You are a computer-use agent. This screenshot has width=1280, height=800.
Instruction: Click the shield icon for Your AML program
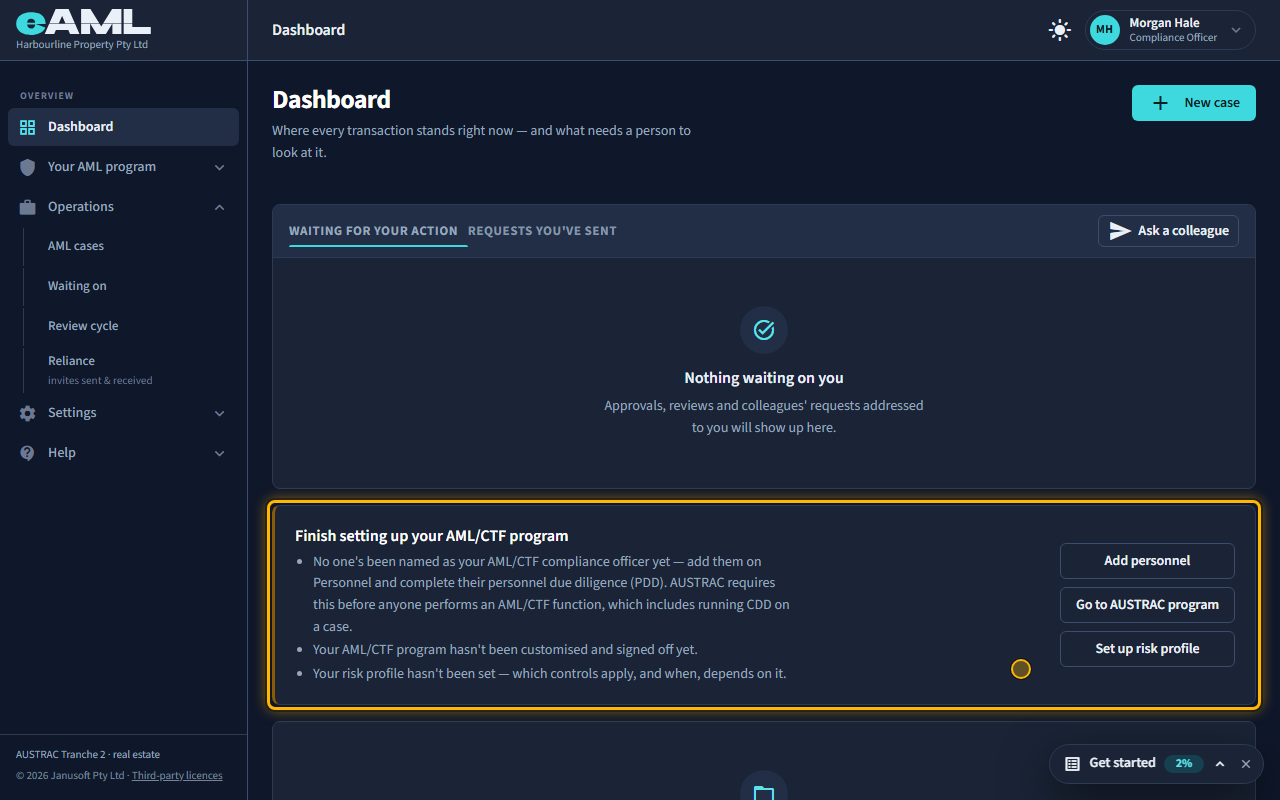click(x=28, y=167)
